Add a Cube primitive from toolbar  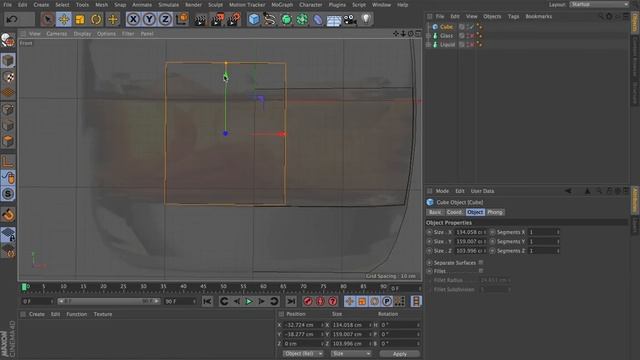pyautogui.click(x=253, y=19)
